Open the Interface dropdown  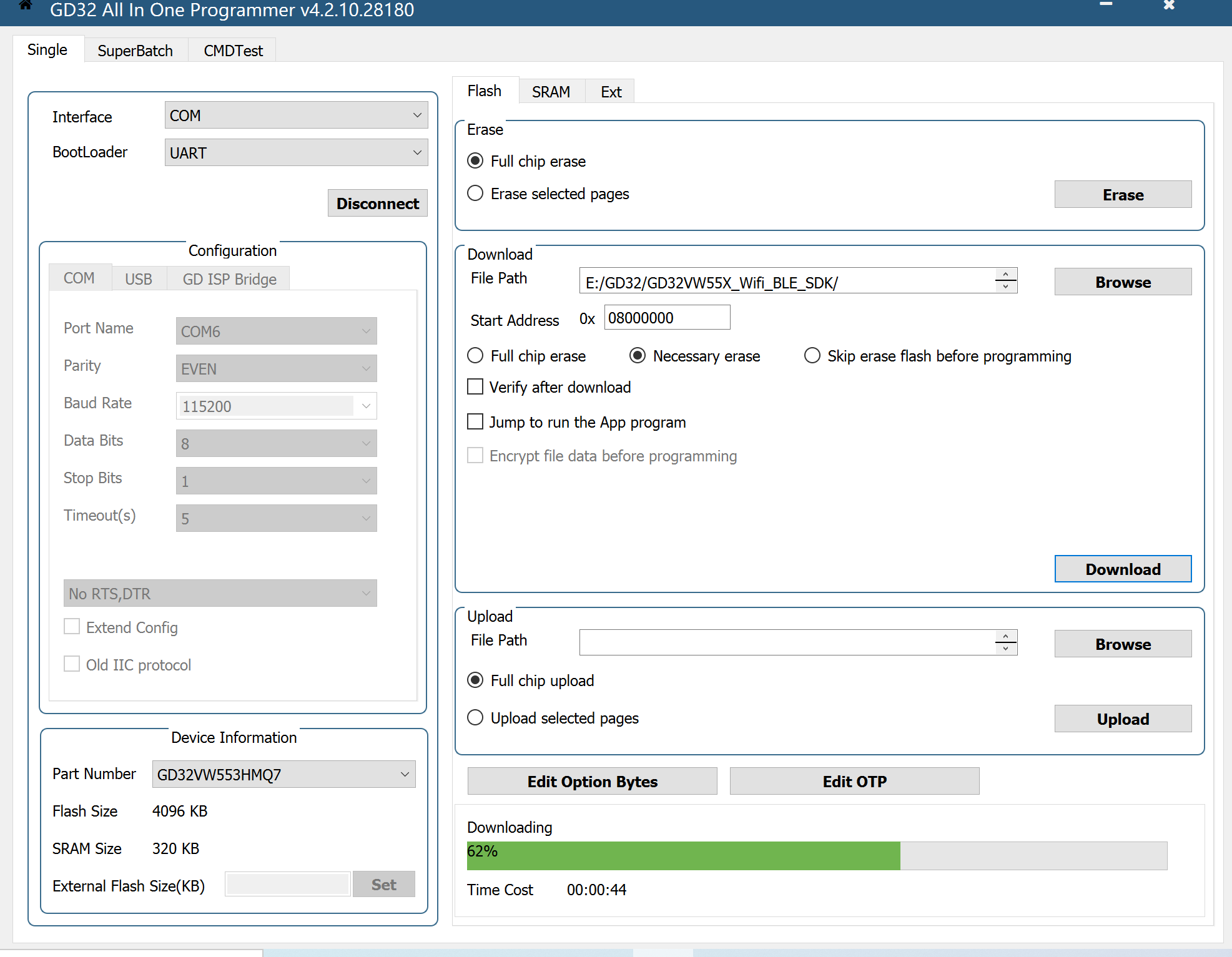[296, 115]
